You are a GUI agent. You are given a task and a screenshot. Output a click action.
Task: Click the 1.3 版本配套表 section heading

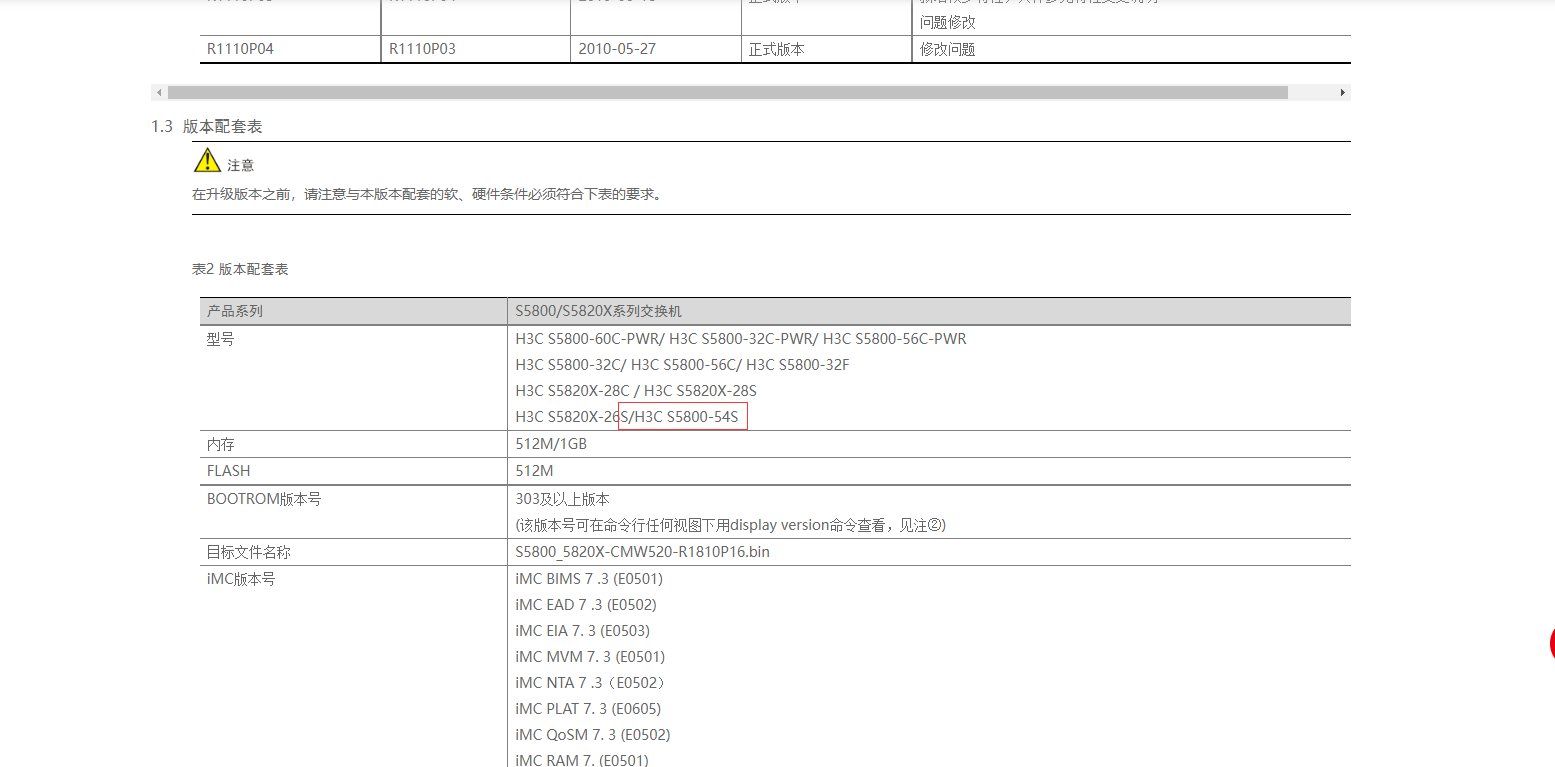click(207, 127)
